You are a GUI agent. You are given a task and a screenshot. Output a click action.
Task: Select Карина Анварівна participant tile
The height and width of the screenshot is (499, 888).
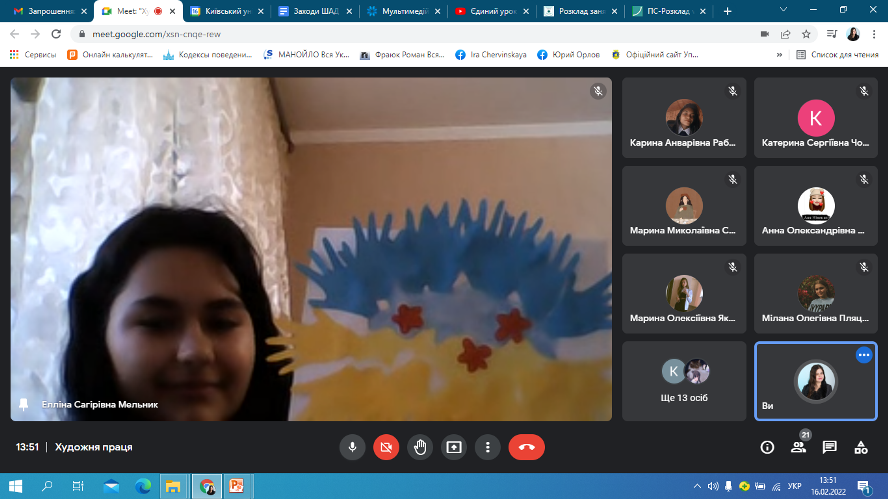[684, 118]
